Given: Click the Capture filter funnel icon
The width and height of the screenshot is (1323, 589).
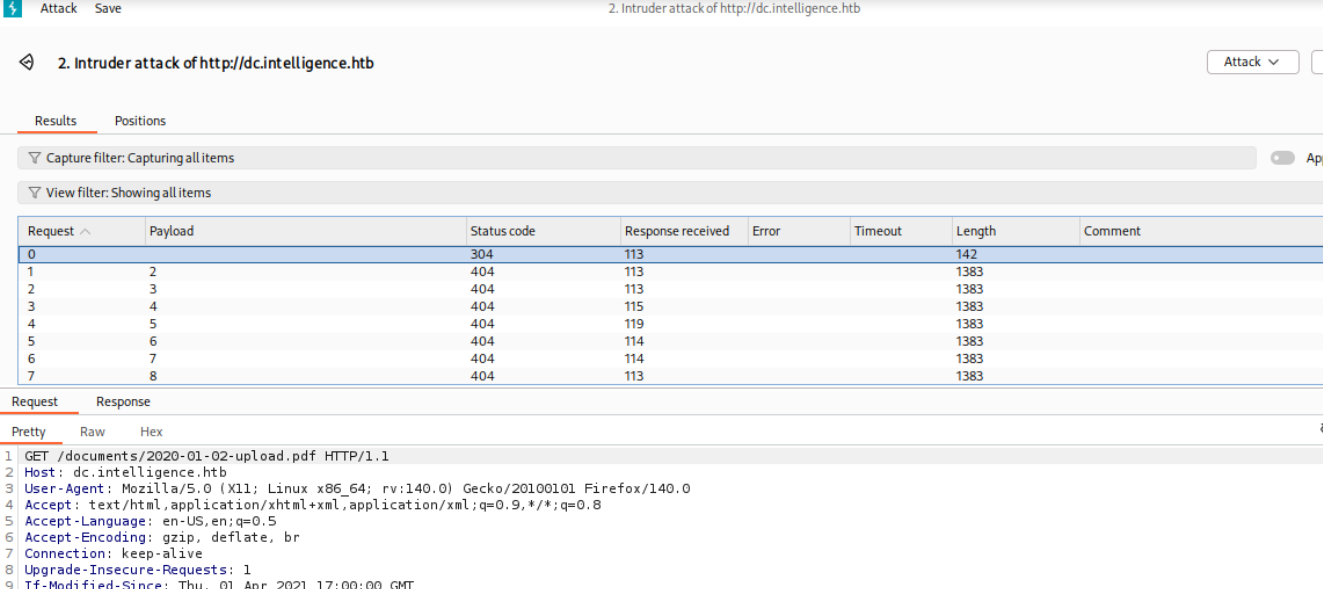Looking at the screenshot, I should point(34,158).
